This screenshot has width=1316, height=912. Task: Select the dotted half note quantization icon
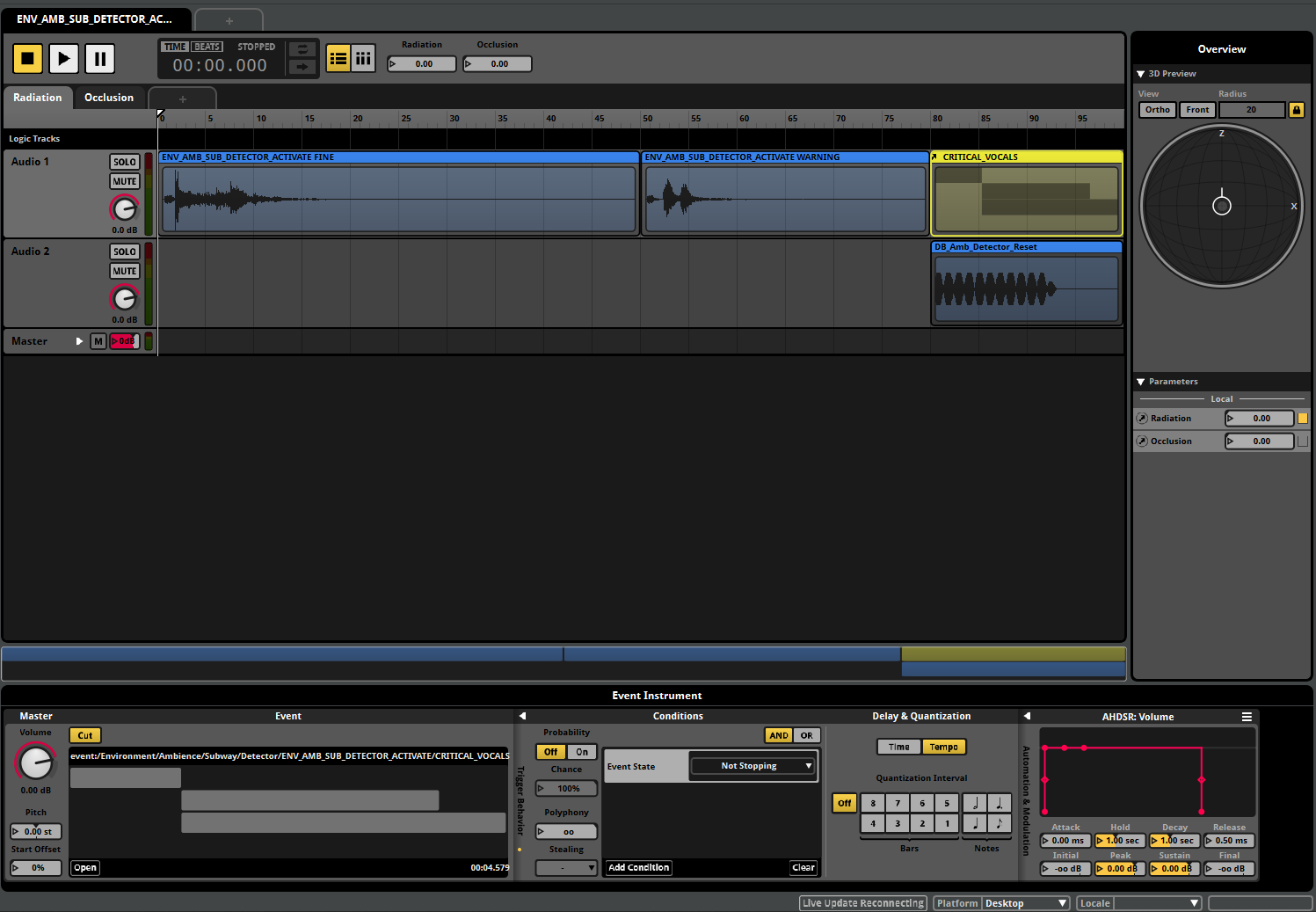[1000, 803]
